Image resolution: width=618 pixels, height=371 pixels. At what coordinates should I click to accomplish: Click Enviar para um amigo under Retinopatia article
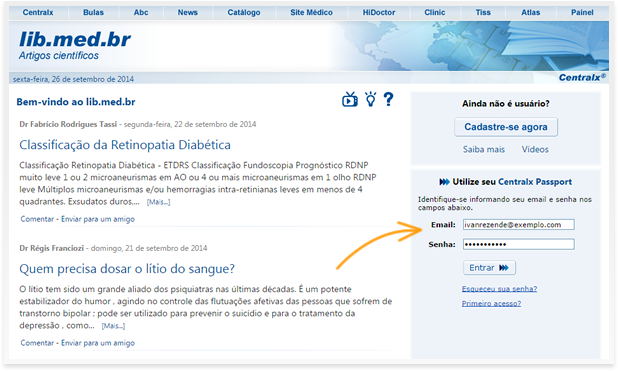pyautogui.click(x=98, y=219)
